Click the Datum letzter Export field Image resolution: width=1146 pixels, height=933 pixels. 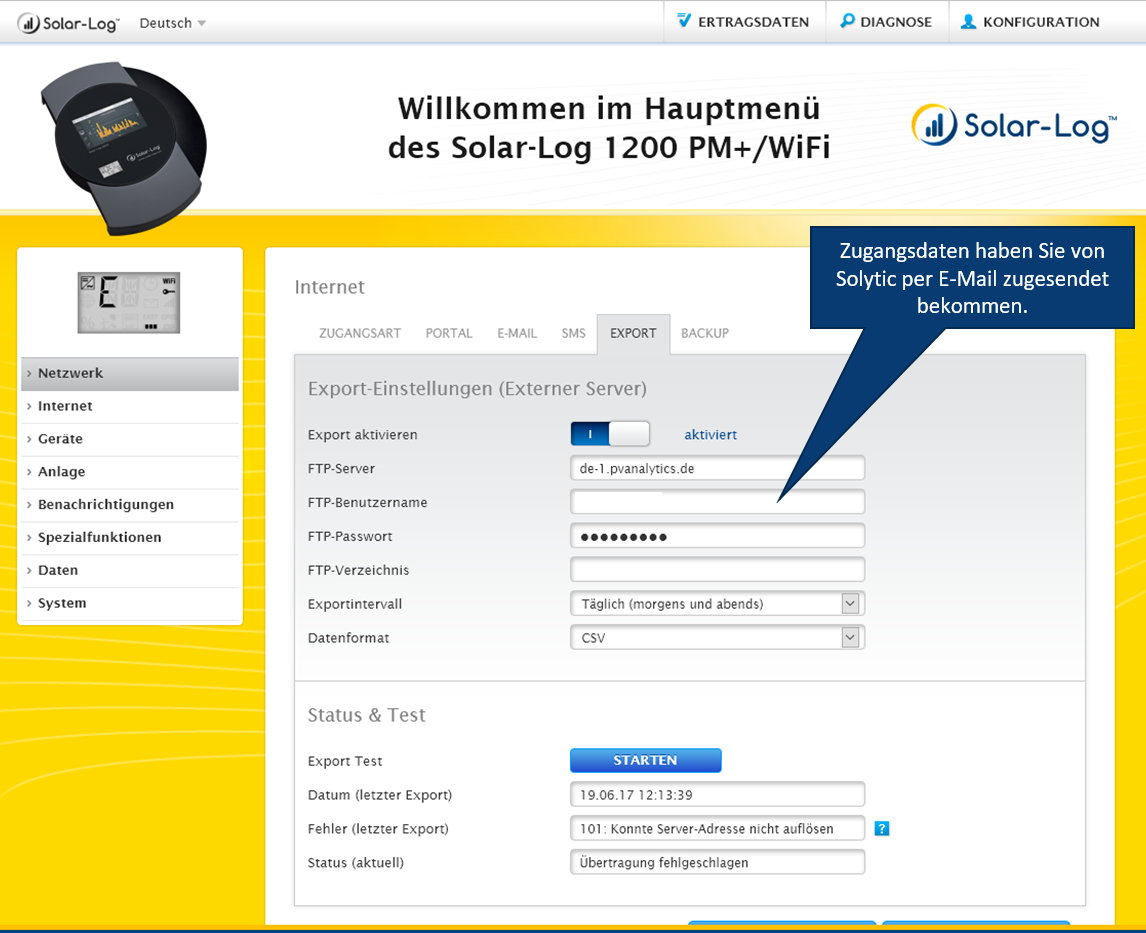[x=717, y=794]
